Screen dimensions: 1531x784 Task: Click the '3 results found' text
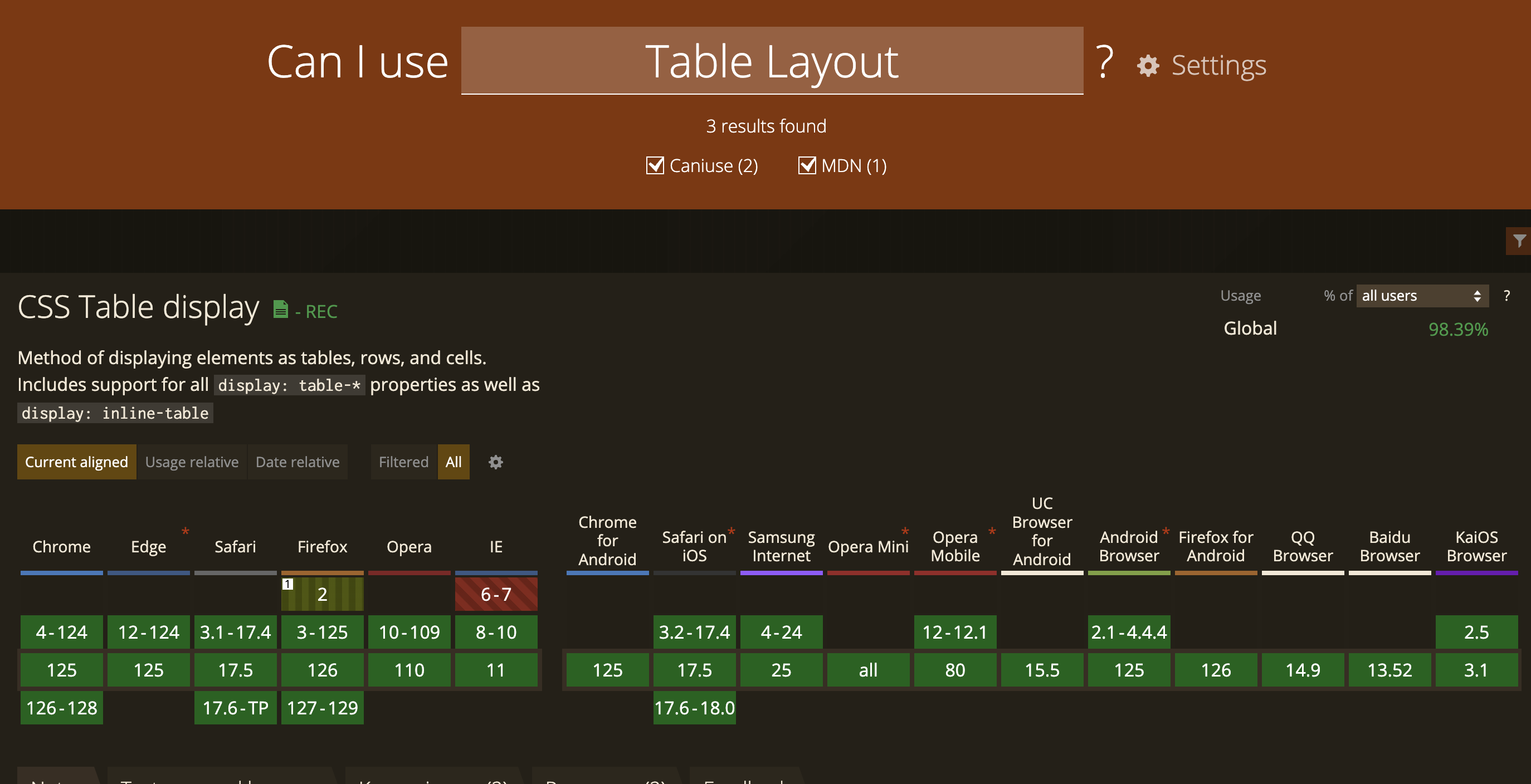[x=765, y=126]
